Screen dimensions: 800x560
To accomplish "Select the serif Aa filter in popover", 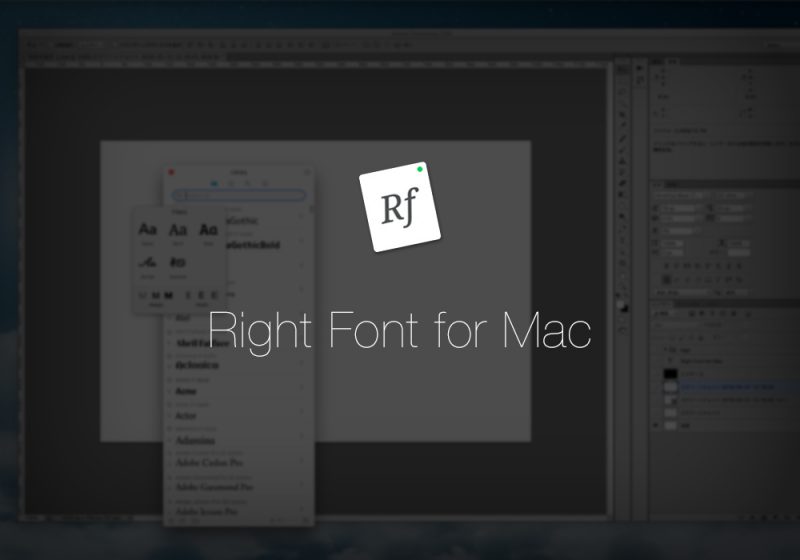I will tap(178, 230).
